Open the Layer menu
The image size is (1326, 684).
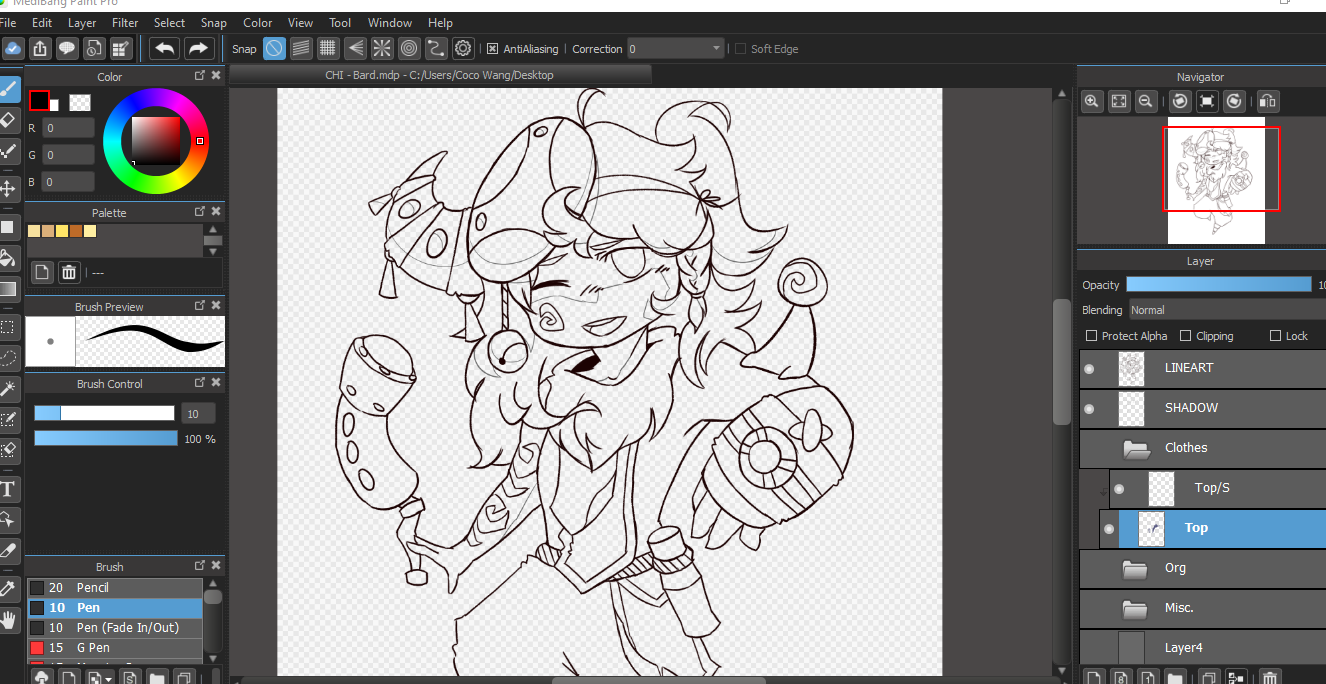click(x=82, y=22)
